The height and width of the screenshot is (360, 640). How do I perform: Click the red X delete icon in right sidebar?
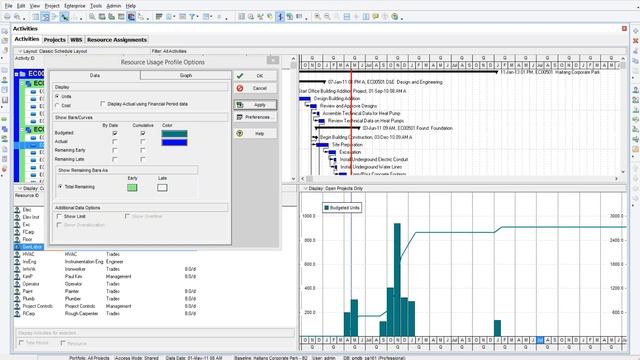[636, 41]
